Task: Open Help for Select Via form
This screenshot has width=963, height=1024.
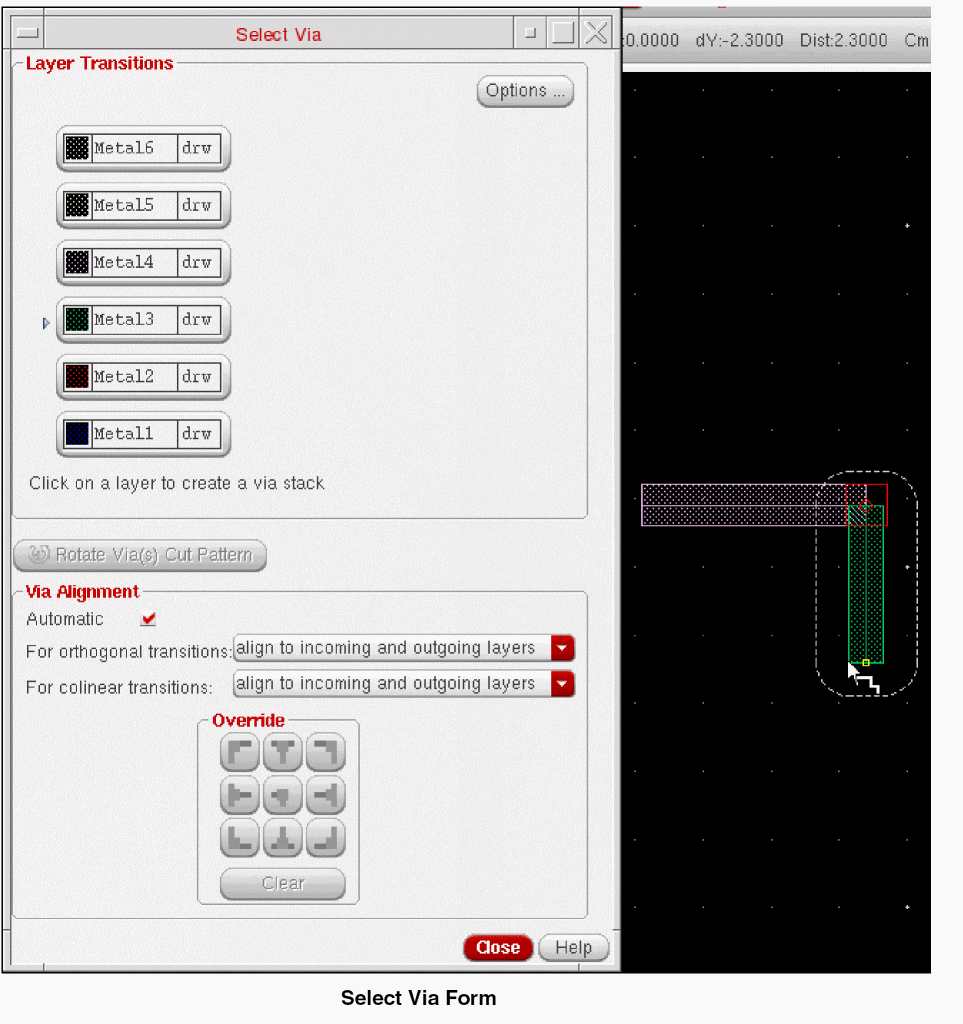Action: [574, 948]
